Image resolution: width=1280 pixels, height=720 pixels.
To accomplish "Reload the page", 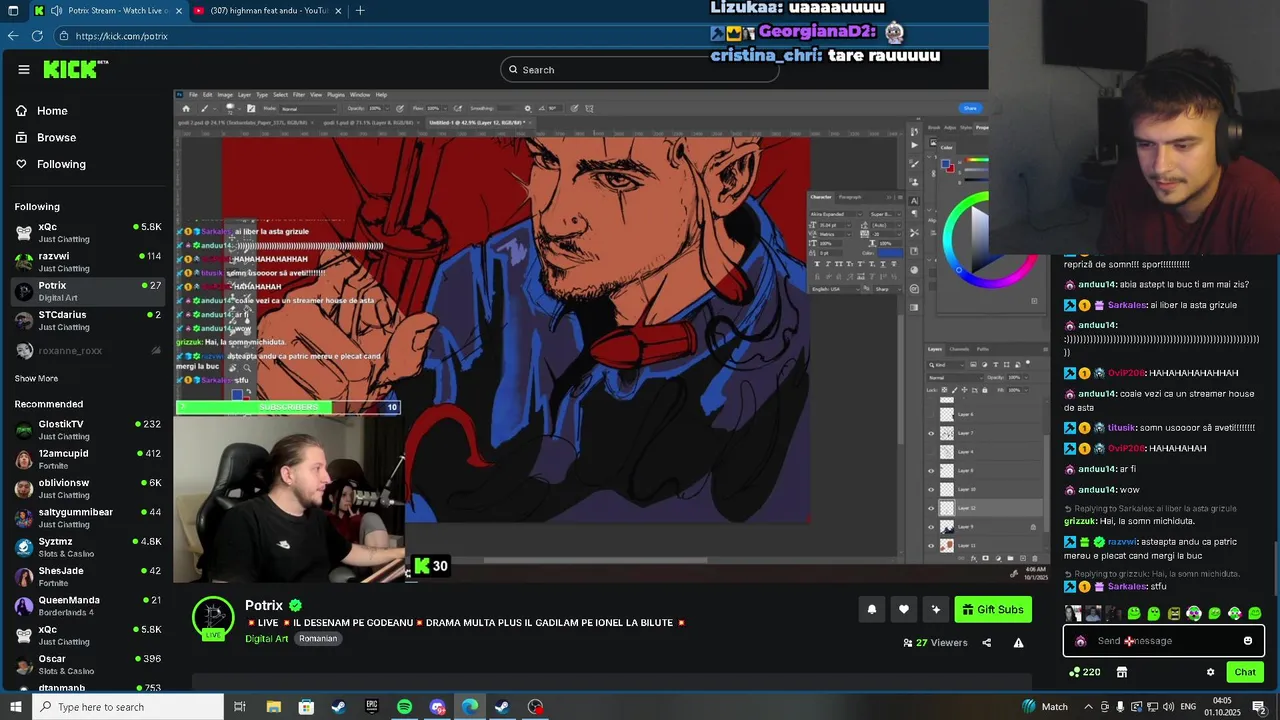I will pos(37,36).
